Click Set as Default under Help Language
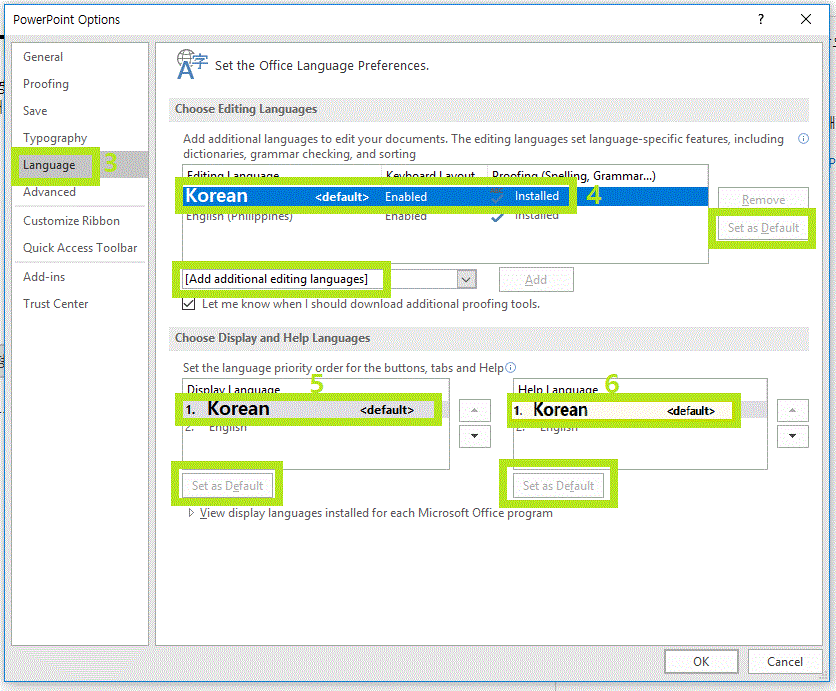836x691 pixels. [x=558, y=486]
